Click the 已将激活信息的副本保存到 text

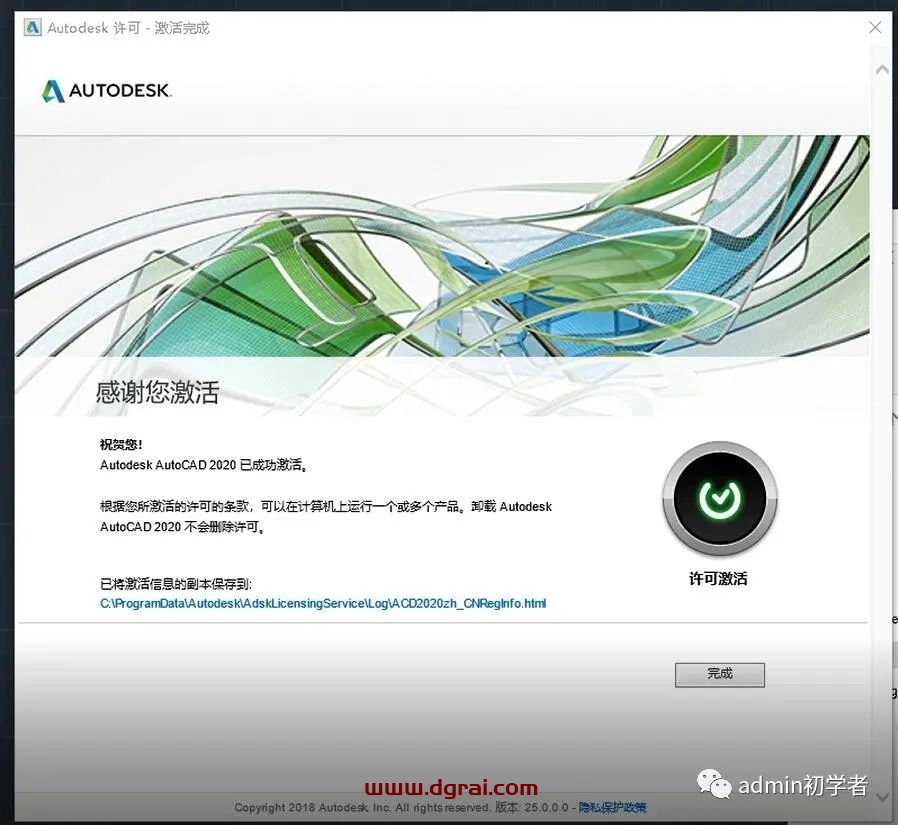[176, 584]
